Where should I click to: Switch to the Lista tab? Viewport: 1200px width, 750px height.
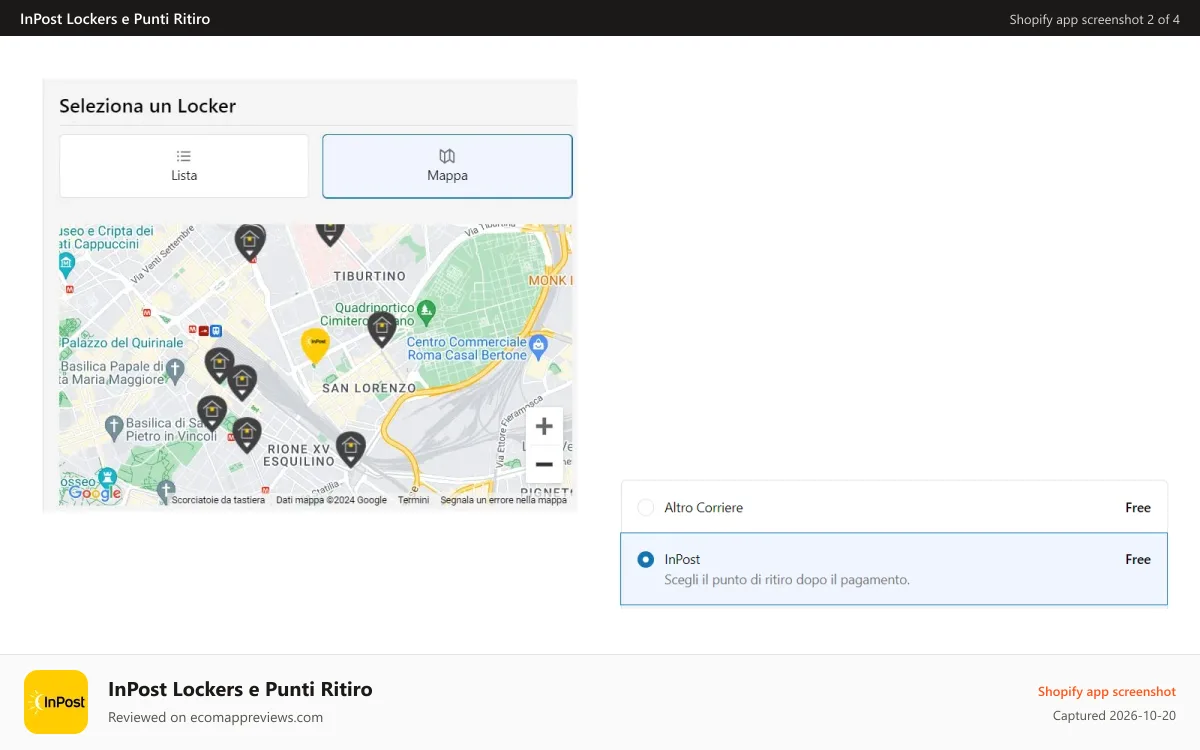[x=184, y=166]
